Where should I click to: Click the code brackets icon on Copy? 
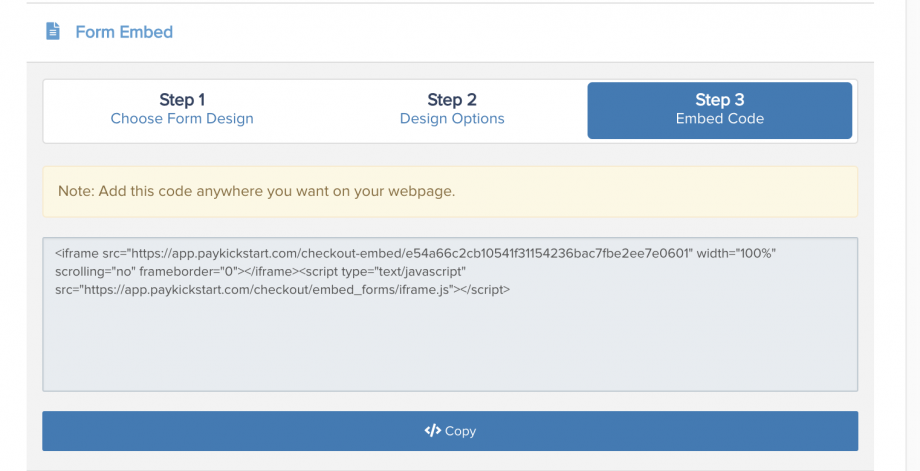tap(432, 431)
